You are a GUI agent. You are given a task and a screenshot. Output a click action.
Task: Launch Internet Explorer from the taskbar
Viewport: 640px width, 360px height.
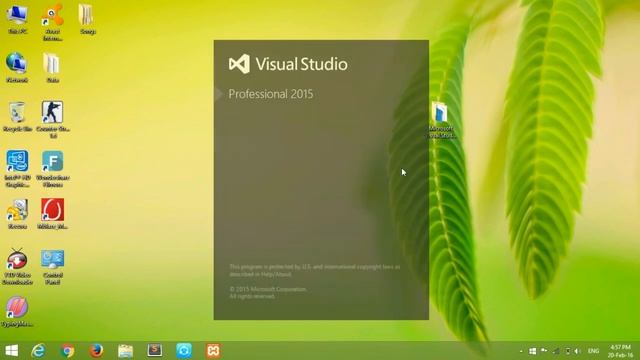coord(38,351)
